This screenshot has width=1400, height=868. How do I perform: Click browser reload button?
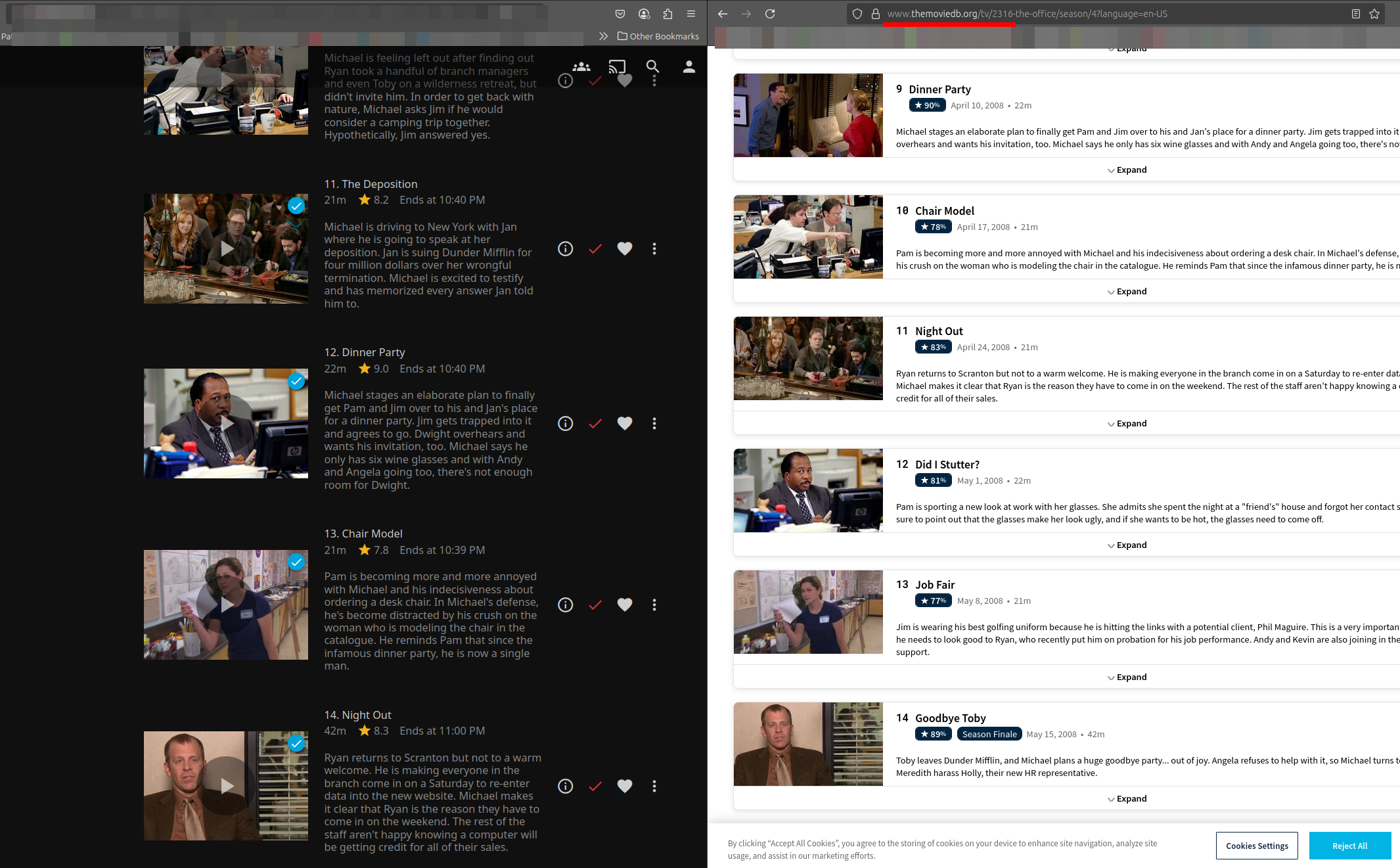click(770, 14)
